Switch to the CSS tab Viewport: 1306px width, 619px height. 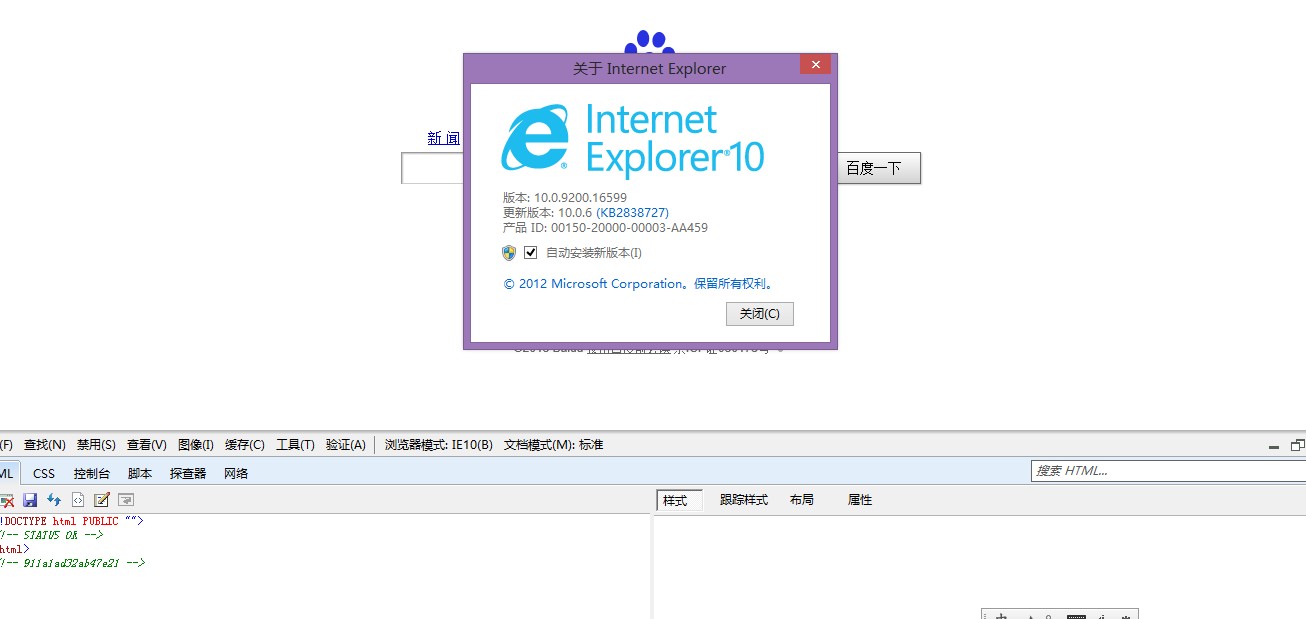[44, 473]
